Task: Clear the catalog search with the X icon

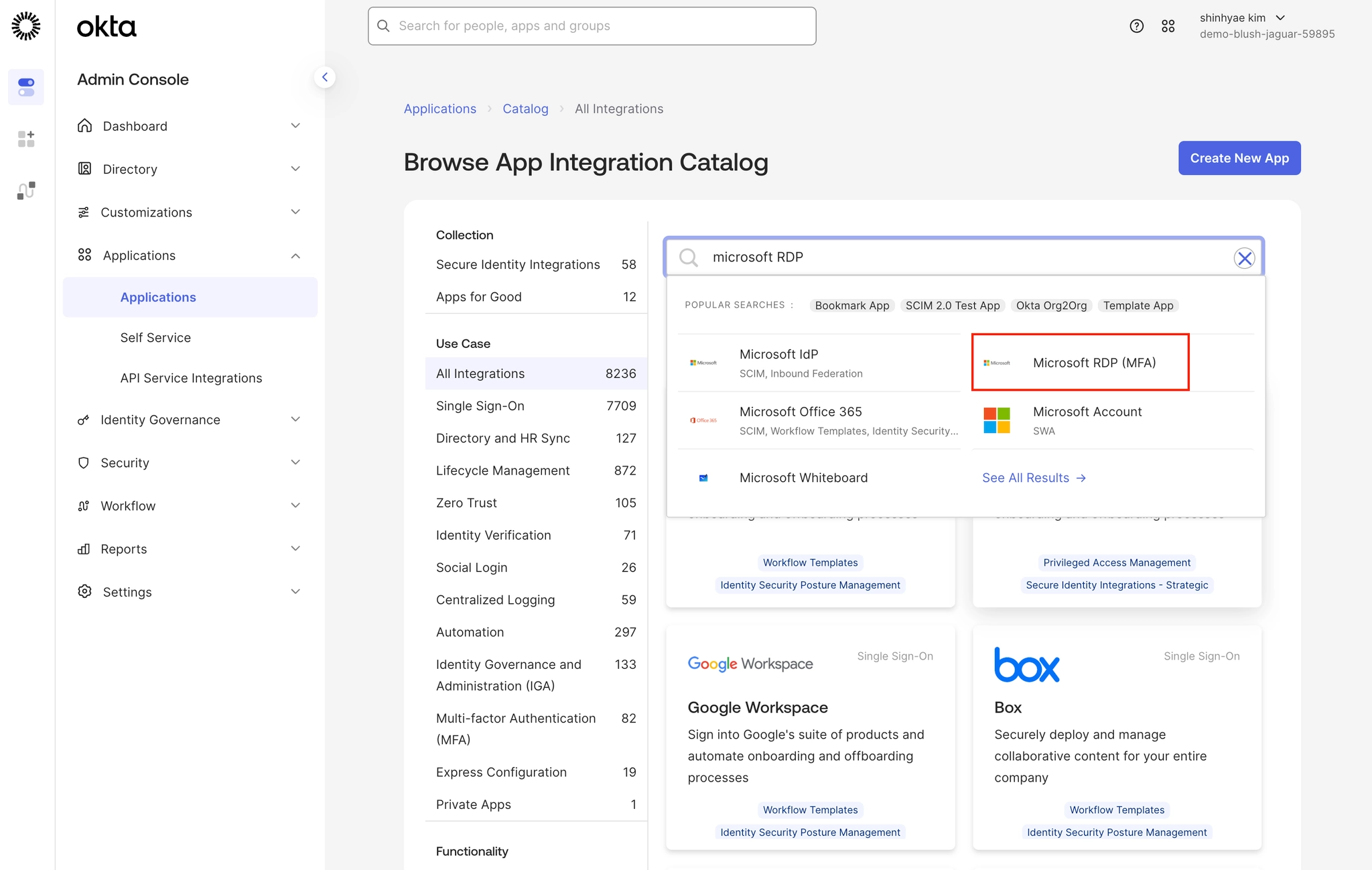Action: coord(1244,258)
